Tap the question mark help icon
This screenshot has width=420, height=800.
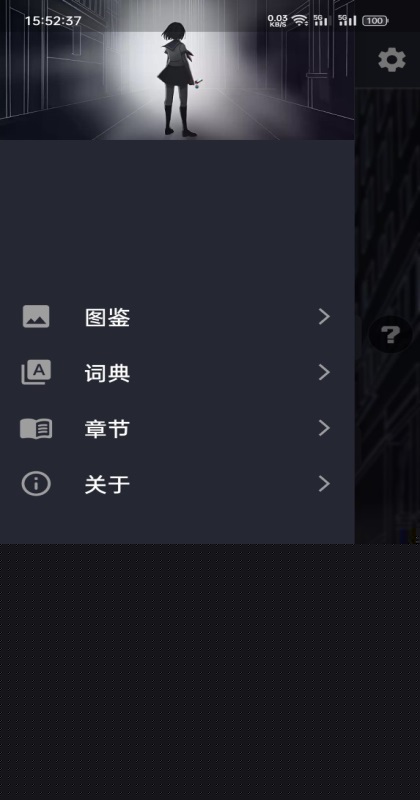point(390,335)
